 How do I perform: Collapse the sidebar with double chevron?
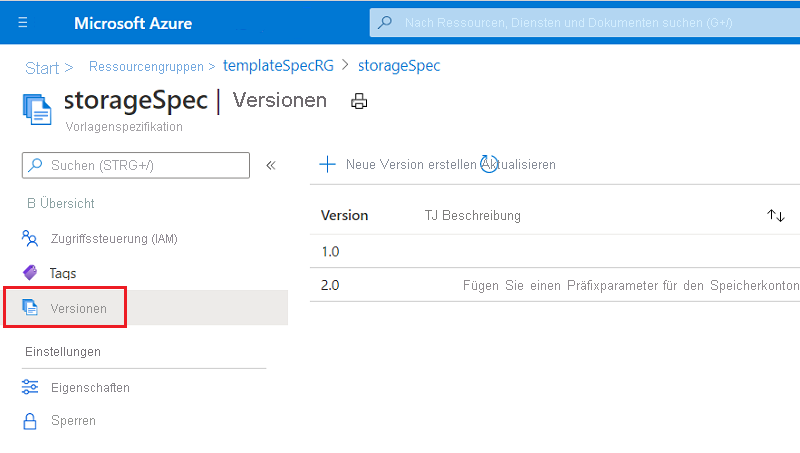tap(271, 165)
